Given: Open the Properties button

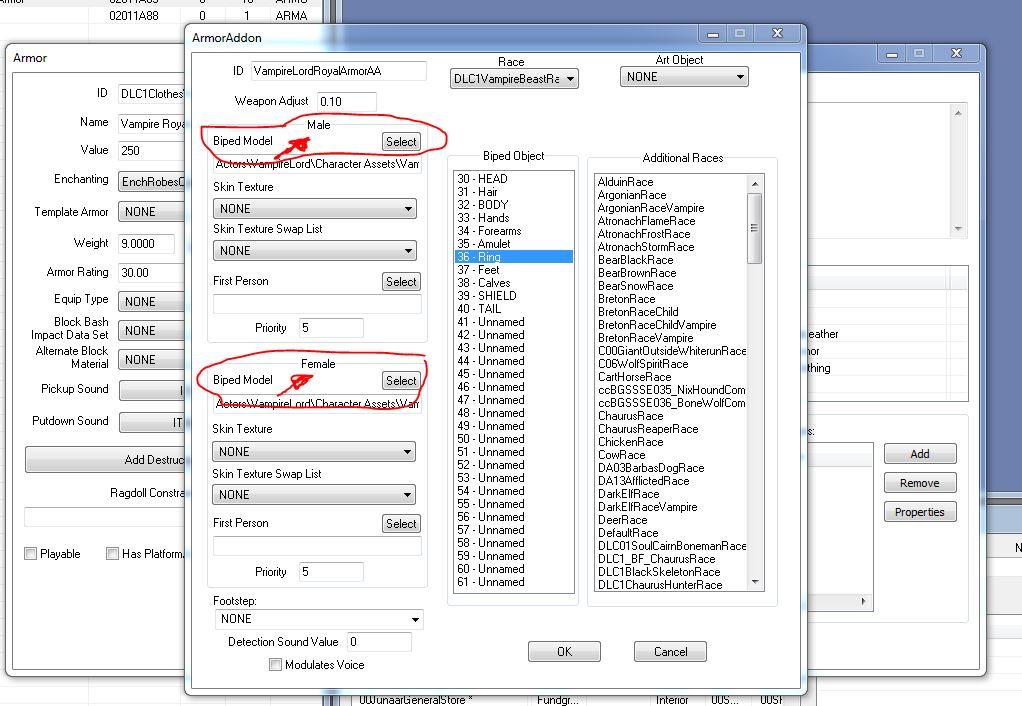Looking at the screenshot, I should click(919, 512).
